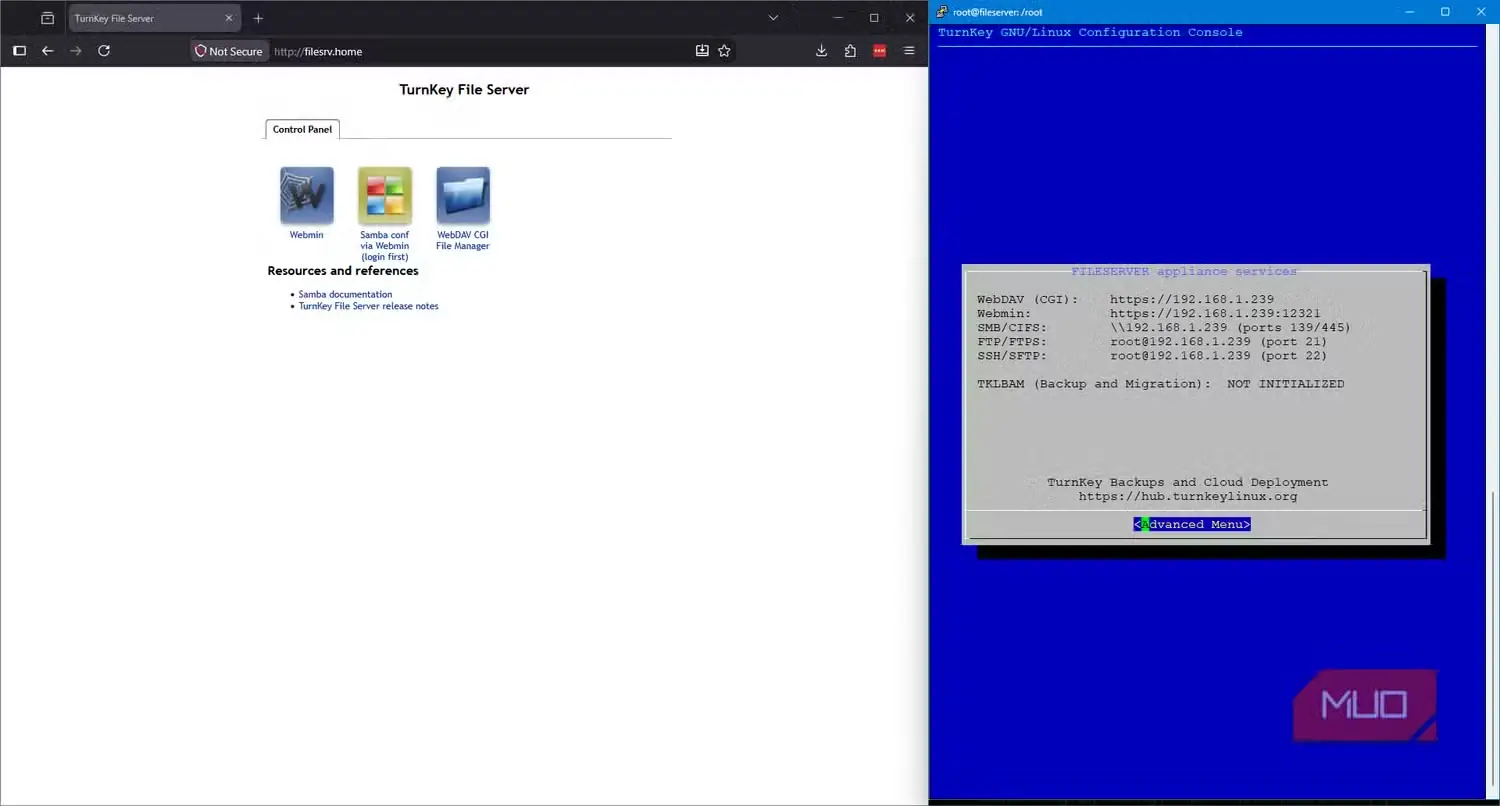The width and height of the screenshot is (1500, 806).
Task: Click the browser Back arrow
Action: click(47, 51)
